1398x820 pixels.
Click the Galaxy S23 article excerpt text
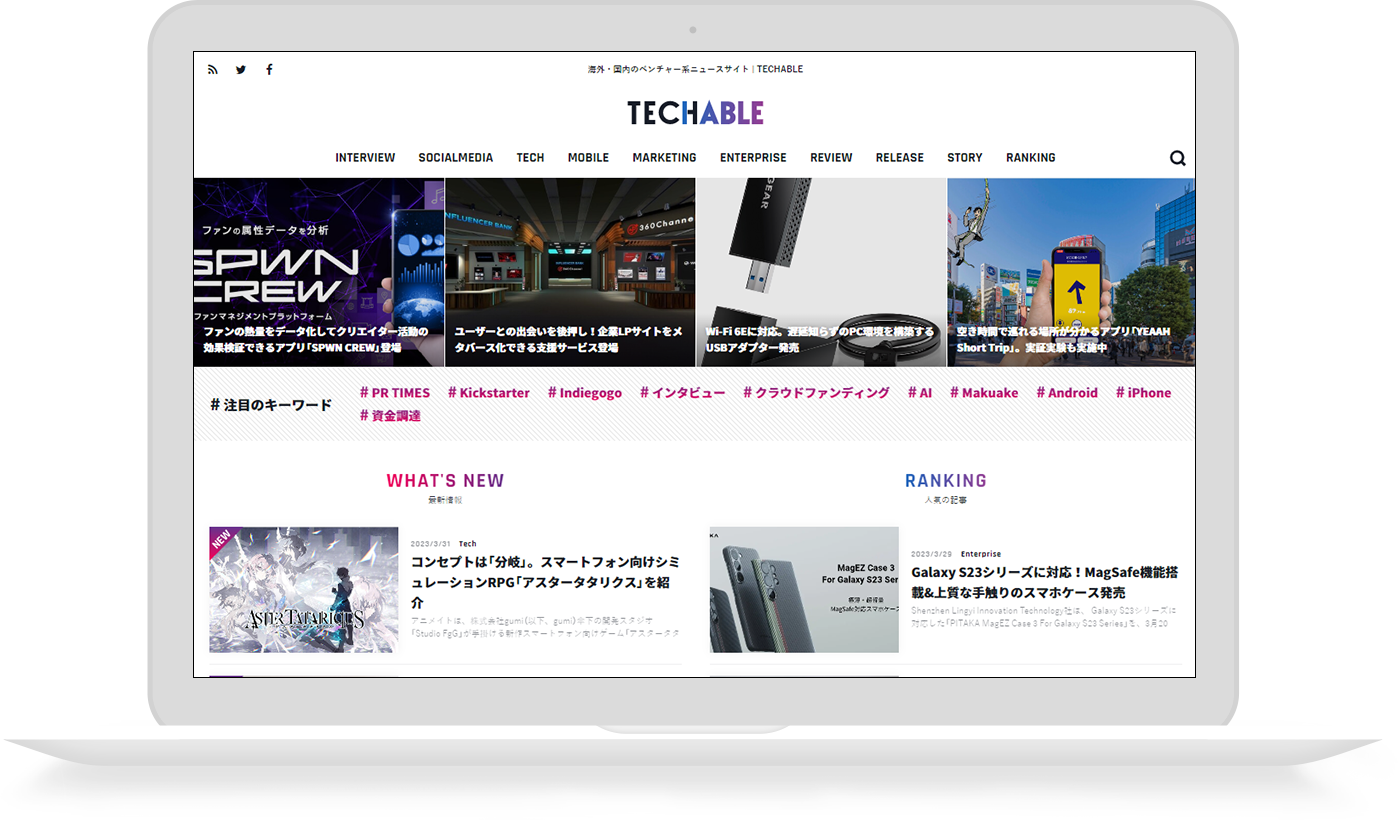1045,617
